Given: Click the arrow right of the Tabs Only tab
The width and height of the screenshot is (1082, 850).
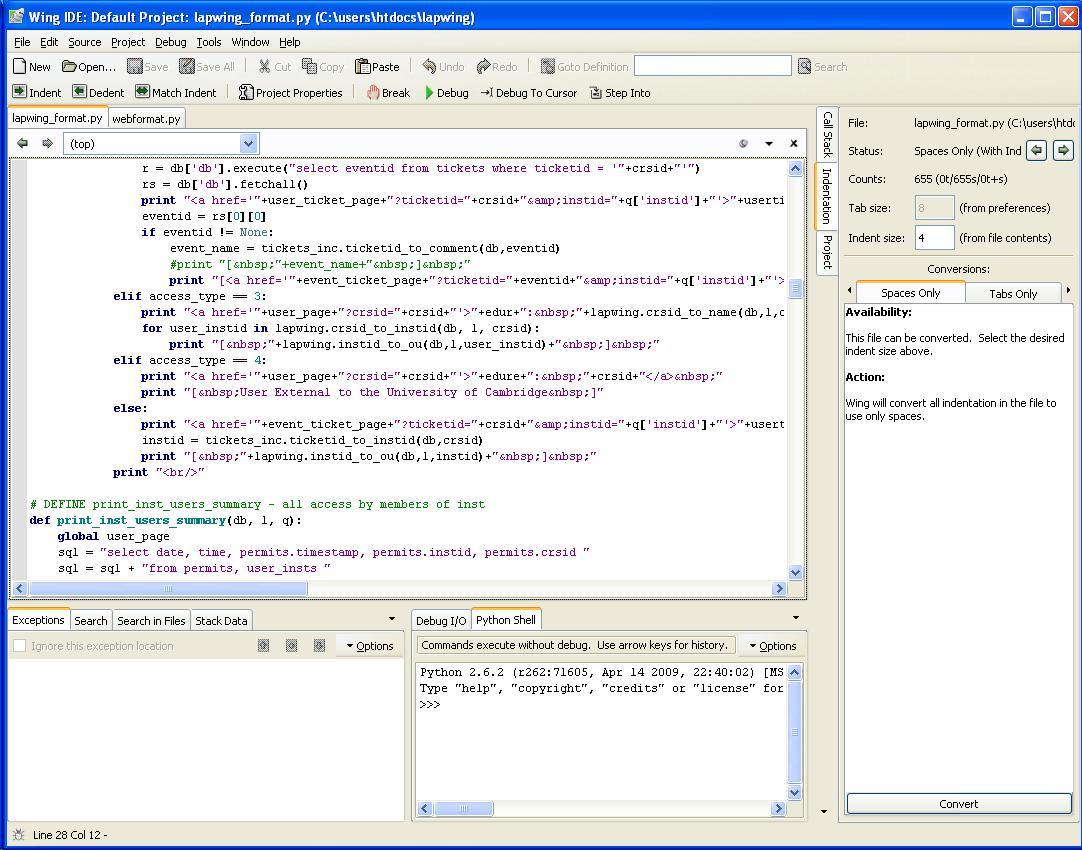Looking at the screenshot, I should (x=1068, y=290).
